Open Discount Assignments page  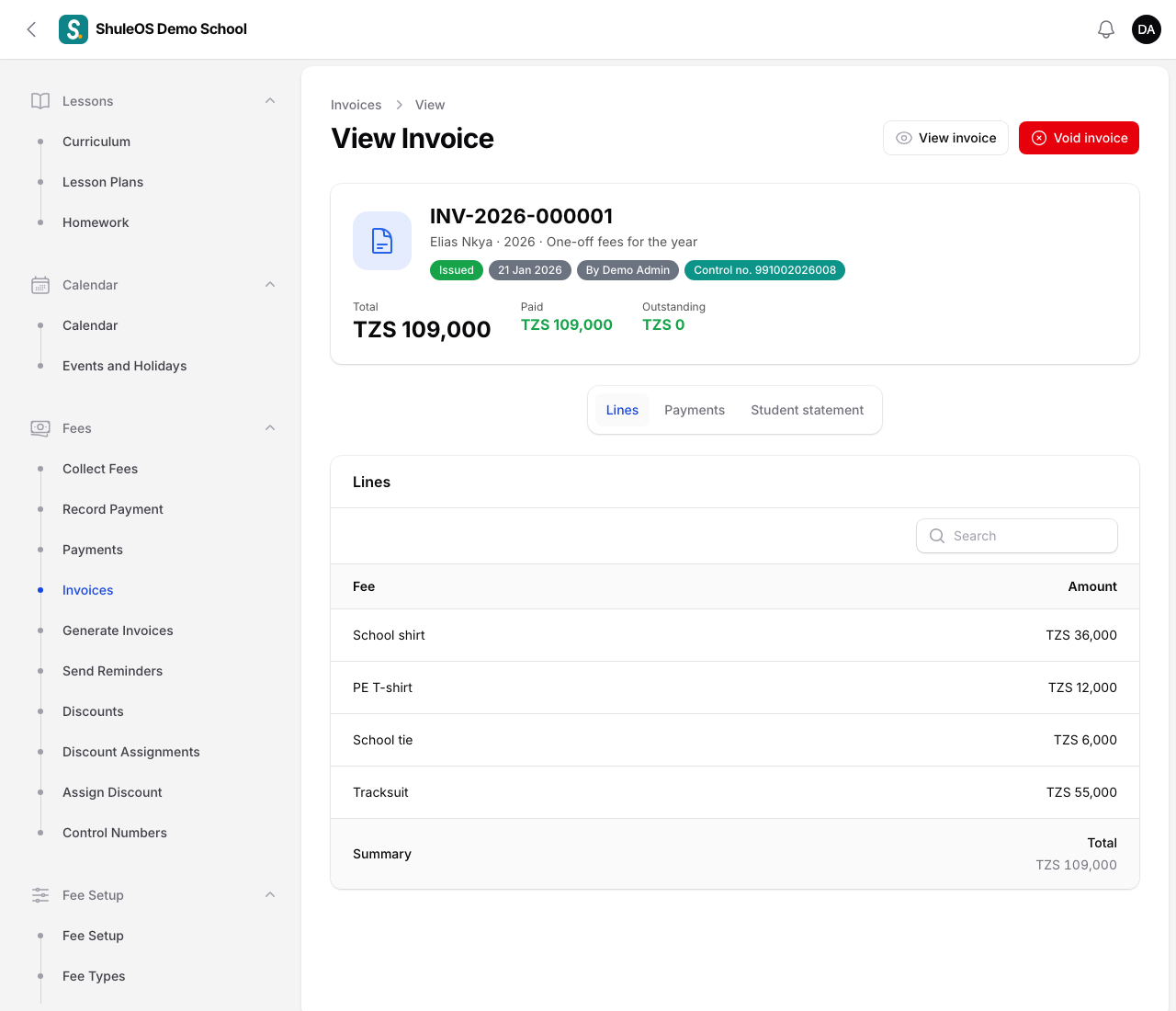tap(131, 752)
